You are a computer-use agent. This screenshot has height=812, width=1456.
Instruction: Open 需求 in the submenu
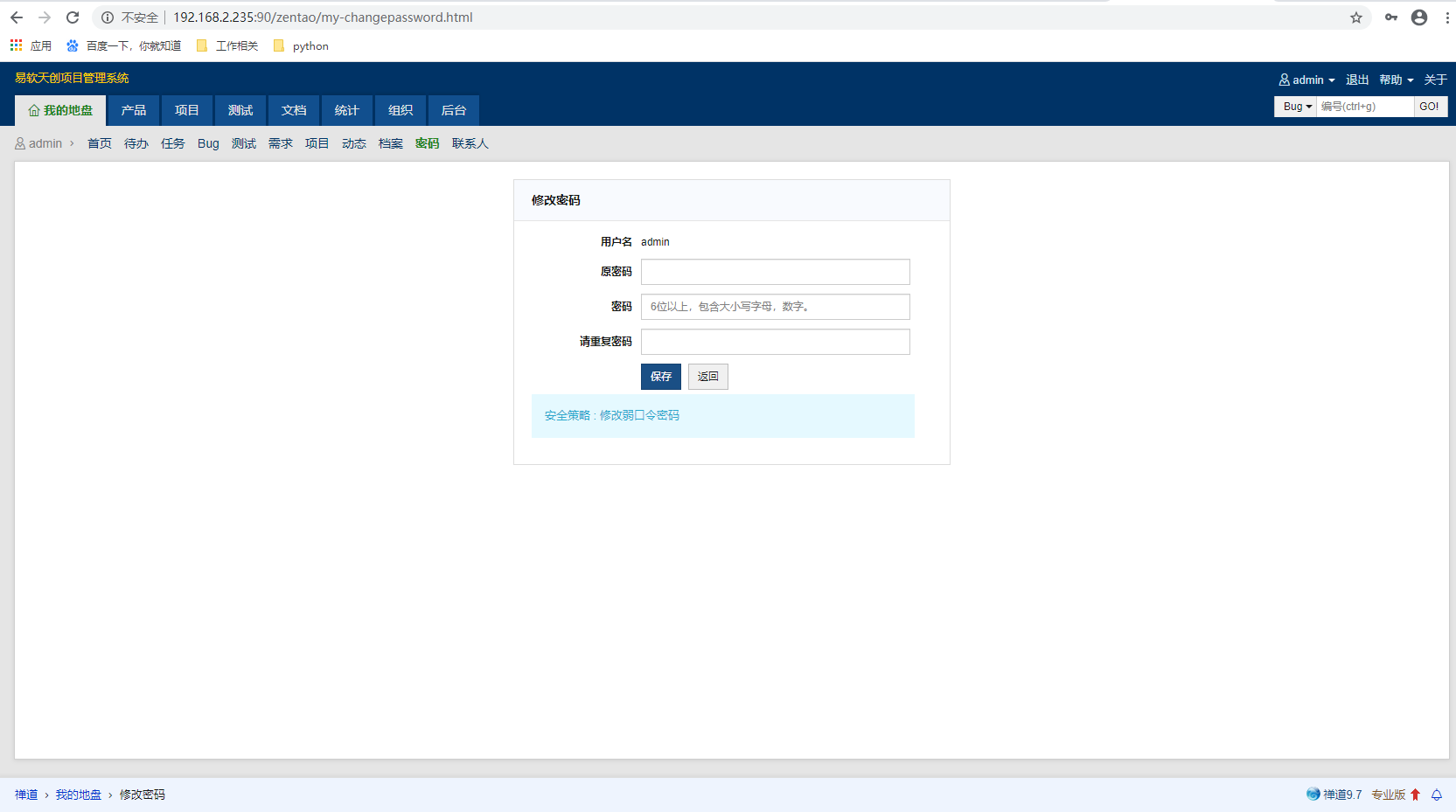[x=281, y=143]
